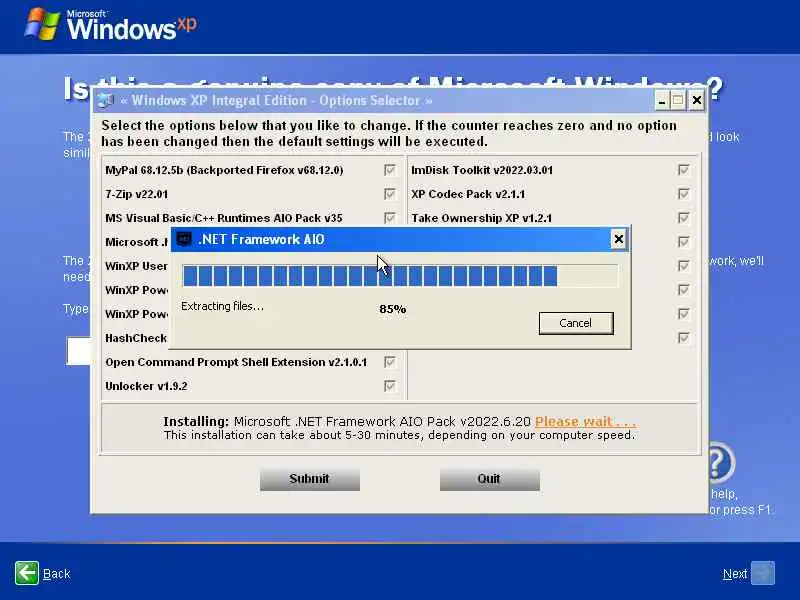Go Back using the green arrow icon
This screenshot has width=800, height=600.
click(x=27, y=573)
